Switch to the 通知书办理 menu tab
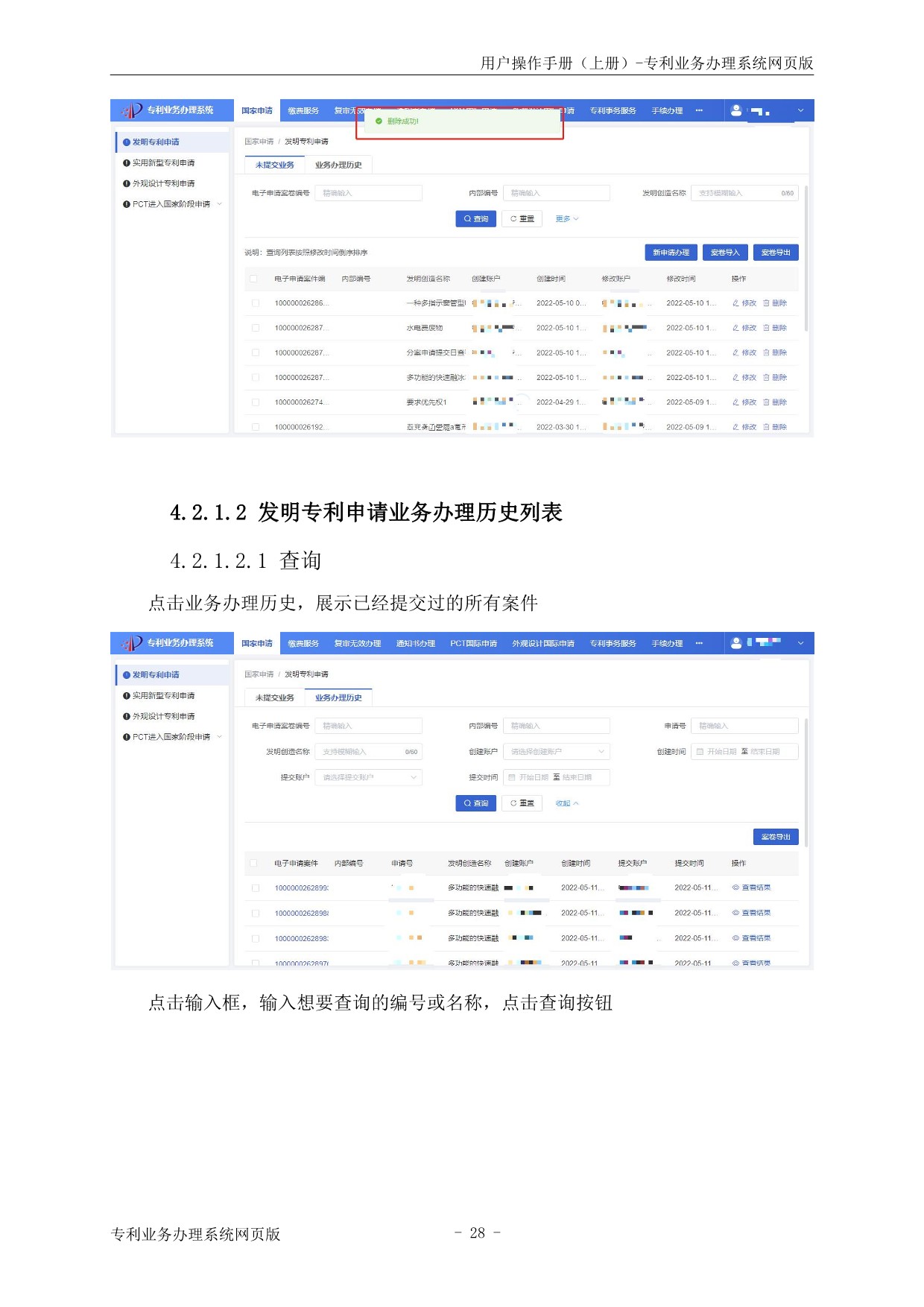This screenshot has width=924, height=1307. (x=415, y=644)
